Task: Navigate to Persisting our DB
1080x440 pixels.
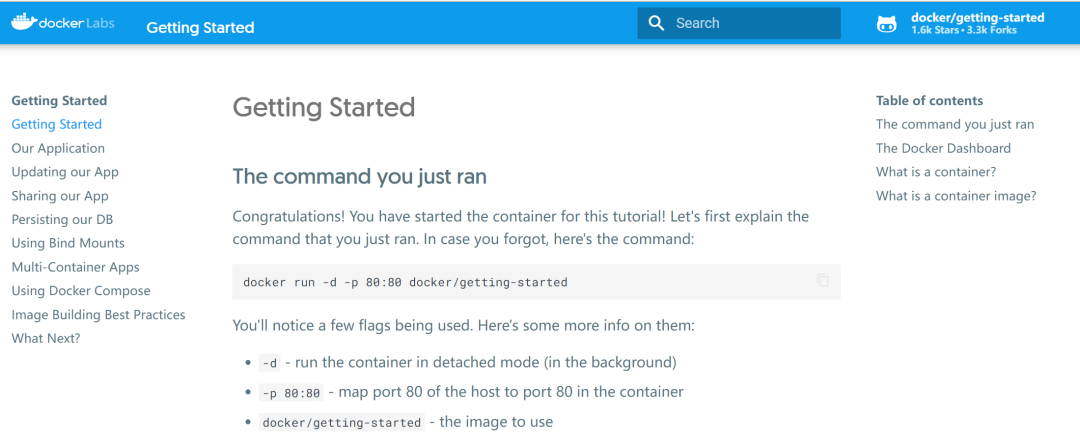Action: click(62, 220)
